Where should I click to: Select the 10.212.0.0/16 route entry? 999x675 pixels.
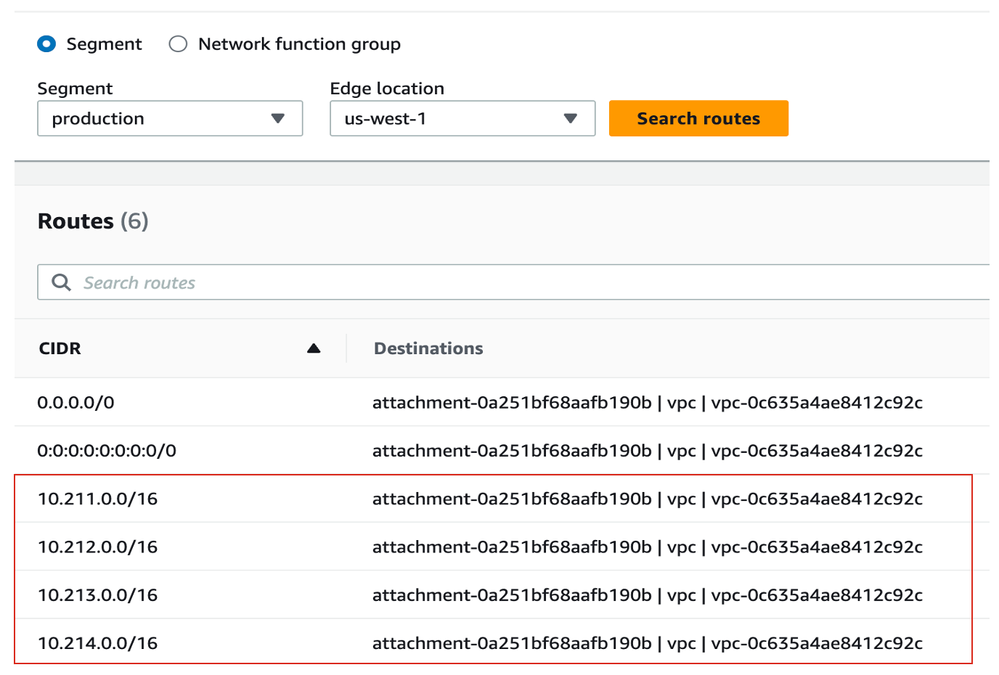[x=98, y=547]
